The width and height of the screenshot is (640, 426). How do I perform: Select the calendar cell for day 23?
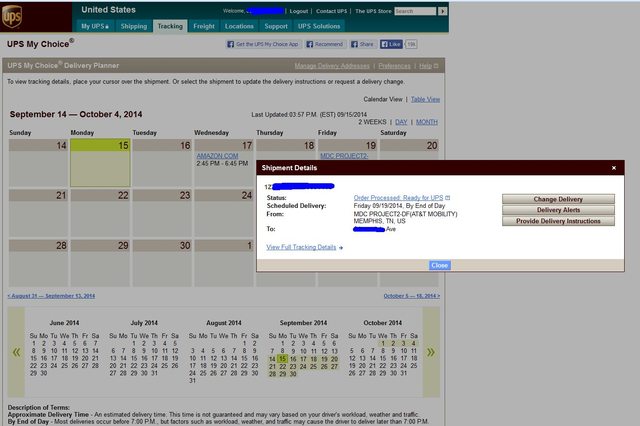coord(162,213)
